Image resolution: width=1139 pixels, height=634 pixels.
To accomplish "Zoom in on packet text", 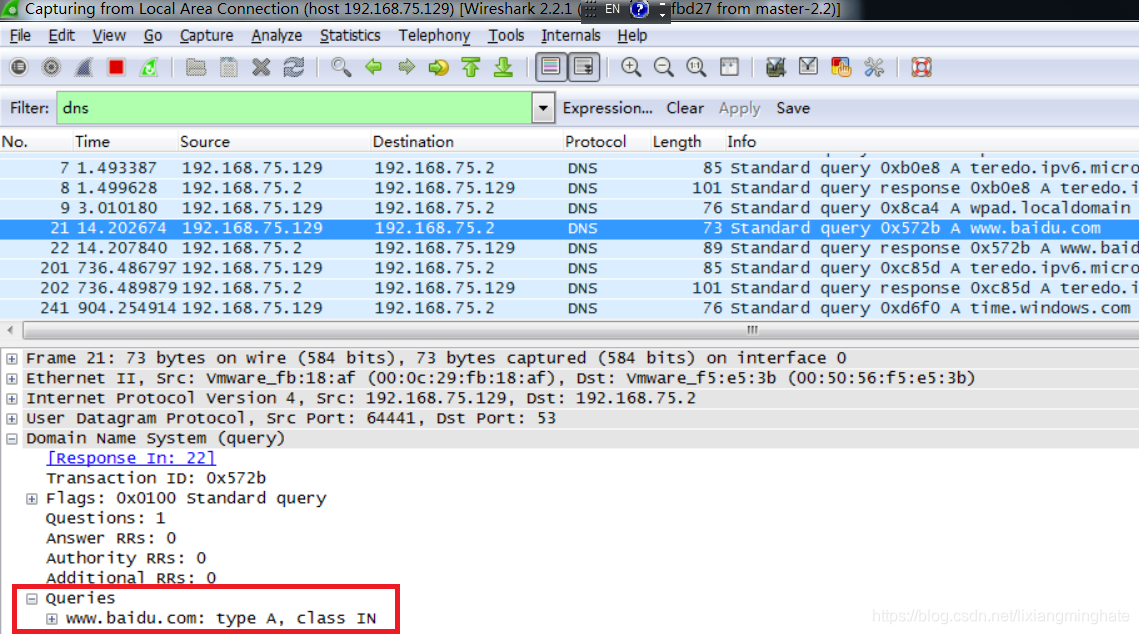I will (631, 68).
